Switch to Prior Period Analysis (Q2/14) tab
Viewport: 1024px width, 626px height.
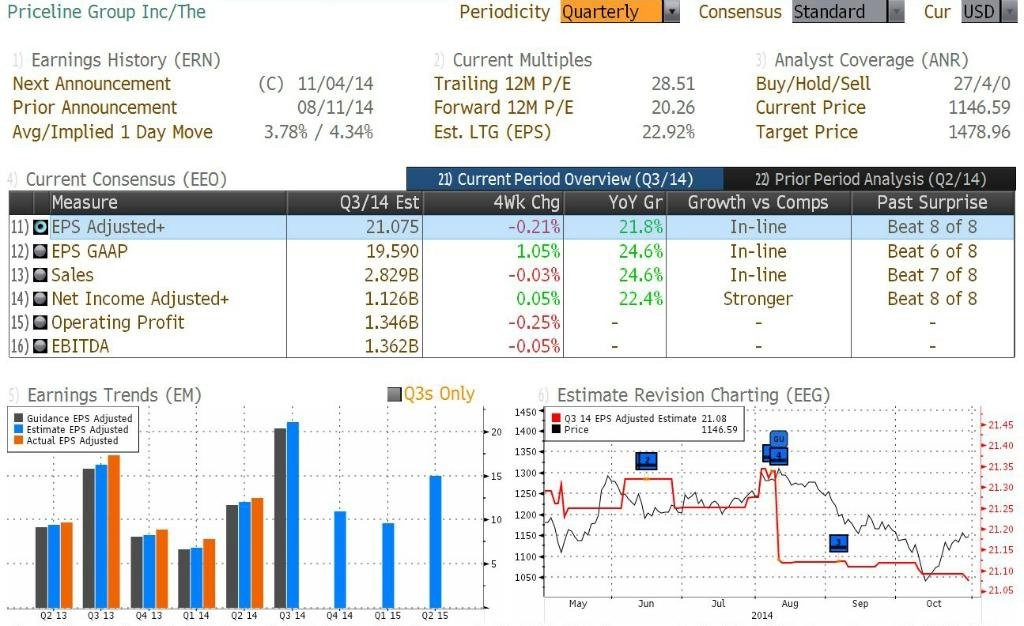(x=870, y=179)
